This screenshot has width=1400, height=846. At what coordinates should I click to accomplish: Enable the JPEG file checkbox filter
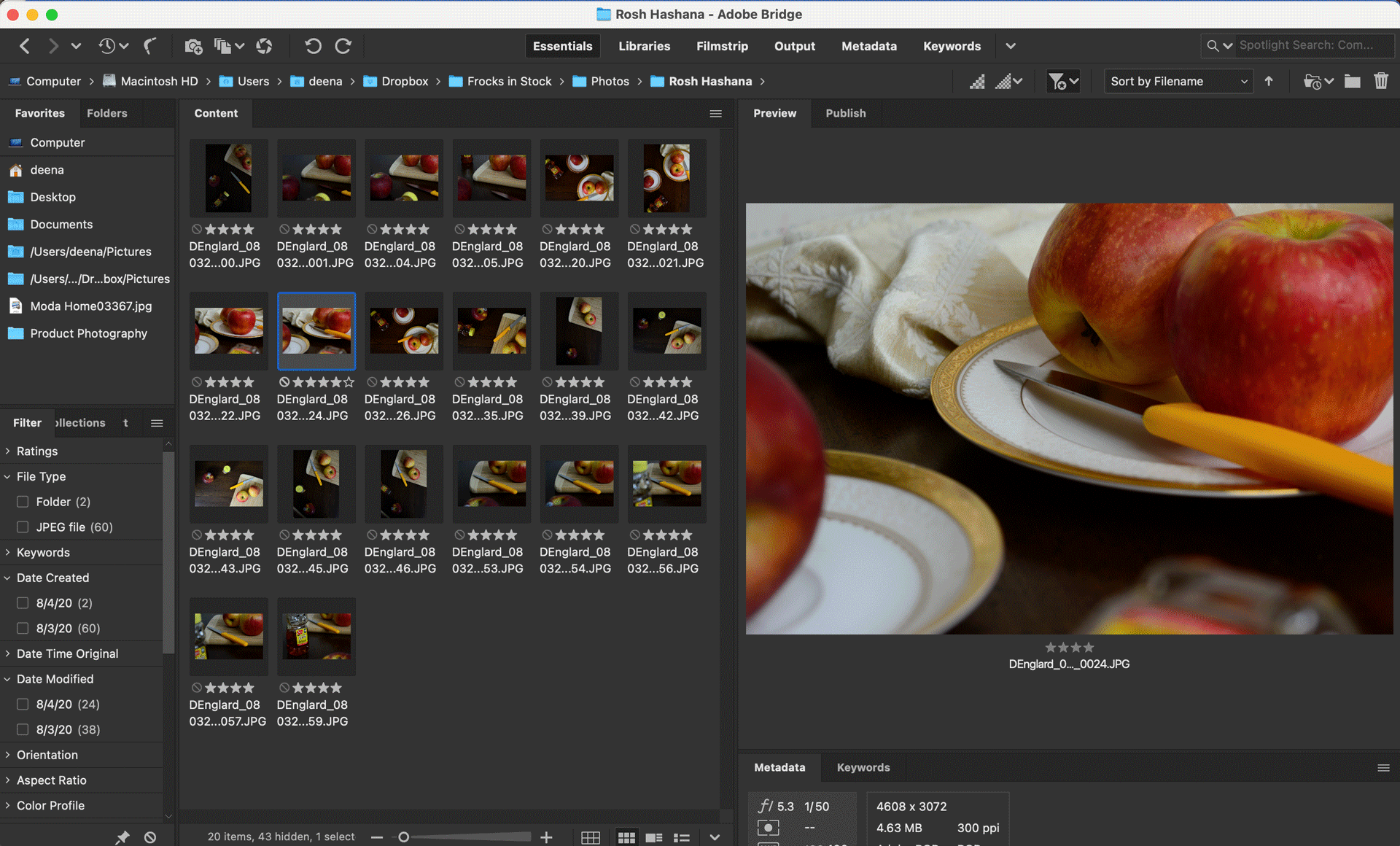pos(24,526)
